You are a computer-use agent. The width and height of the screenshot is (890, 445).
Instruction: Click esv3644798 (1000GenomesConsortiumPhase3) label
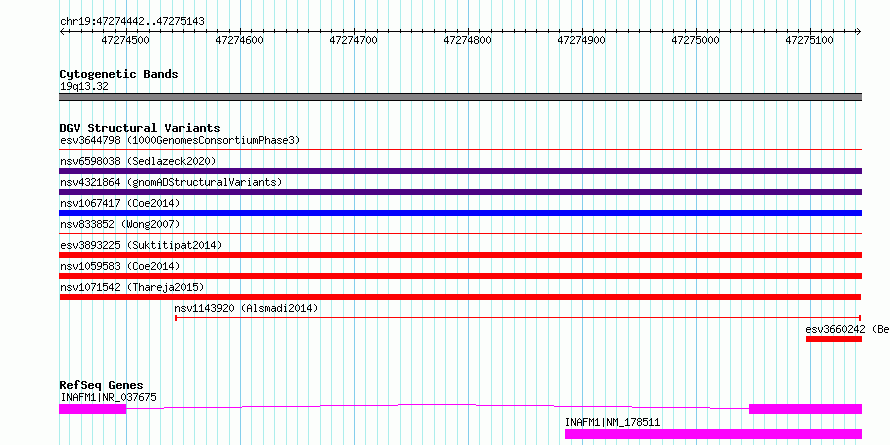click(180, 140)
